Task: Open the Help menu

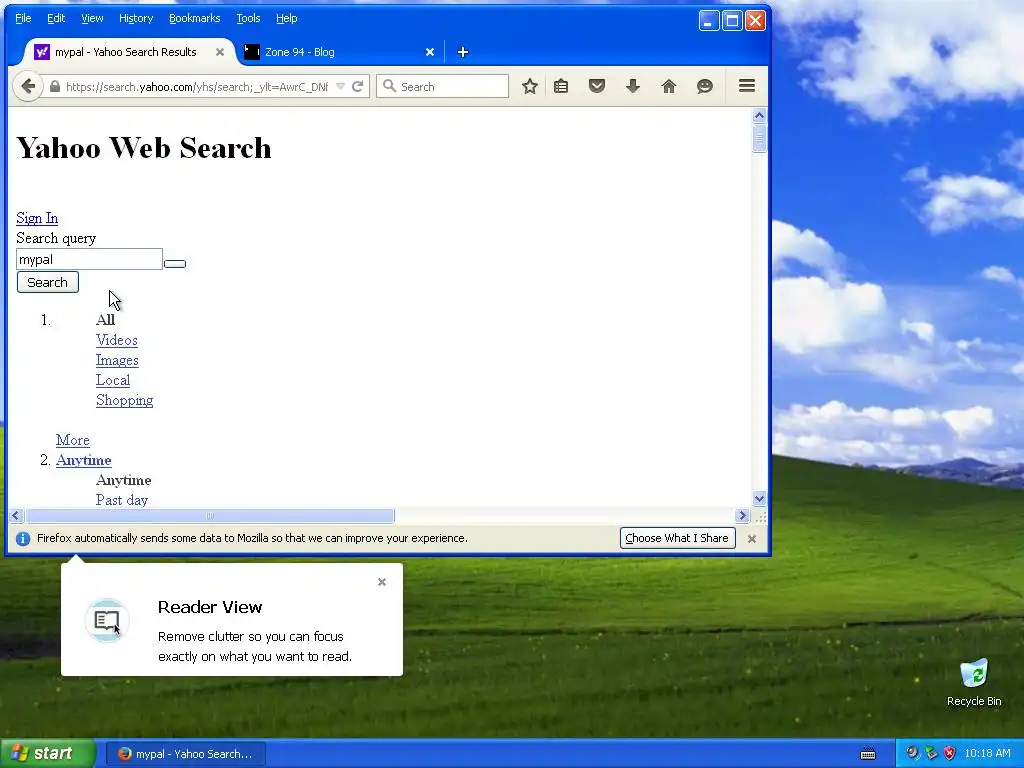Action: 287,18
